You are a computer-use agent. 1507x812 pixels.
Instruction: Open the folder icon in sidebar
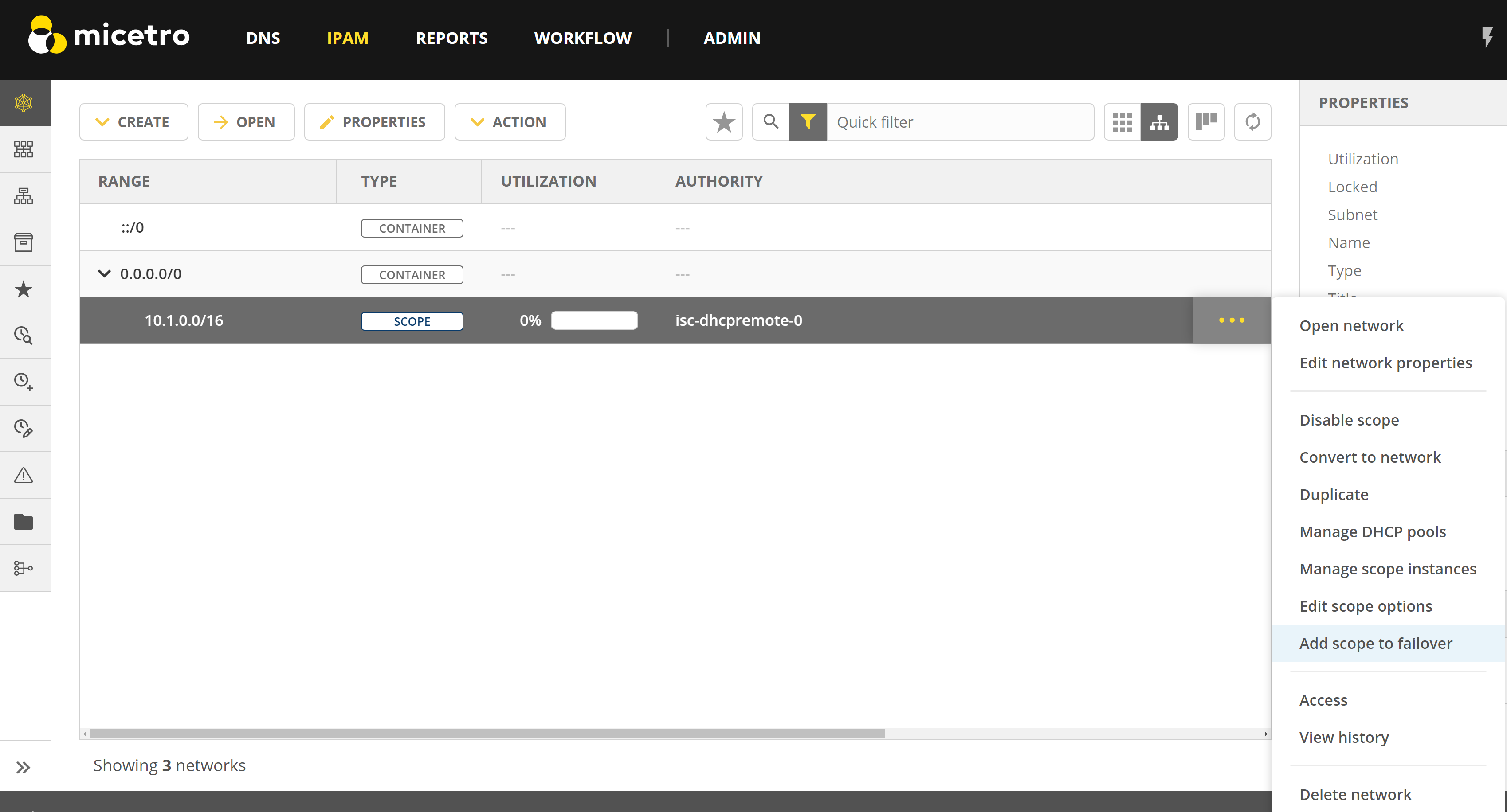[24, 521]
